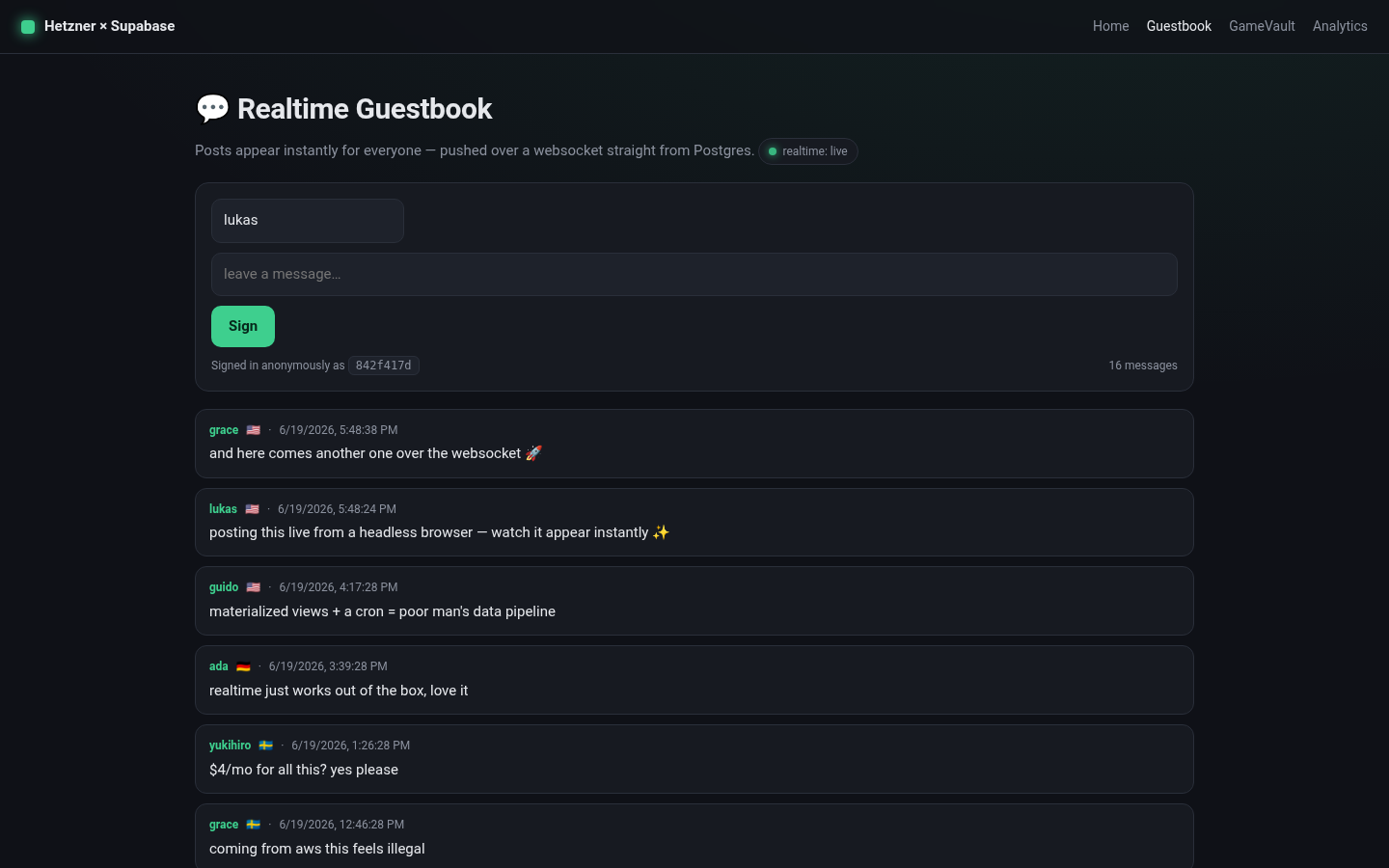Image resolution: width=1389 pixels, height=868 pixels.
Task: Click the flag beside guido post
Action: (x=253, y=587)
